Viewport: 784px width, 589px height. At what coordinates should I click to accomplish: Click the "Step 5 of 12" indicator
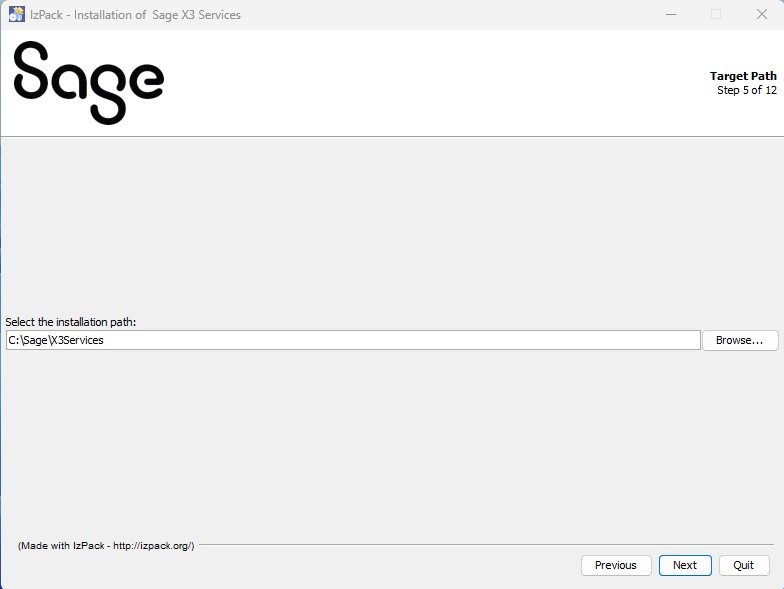coord(746,90)
